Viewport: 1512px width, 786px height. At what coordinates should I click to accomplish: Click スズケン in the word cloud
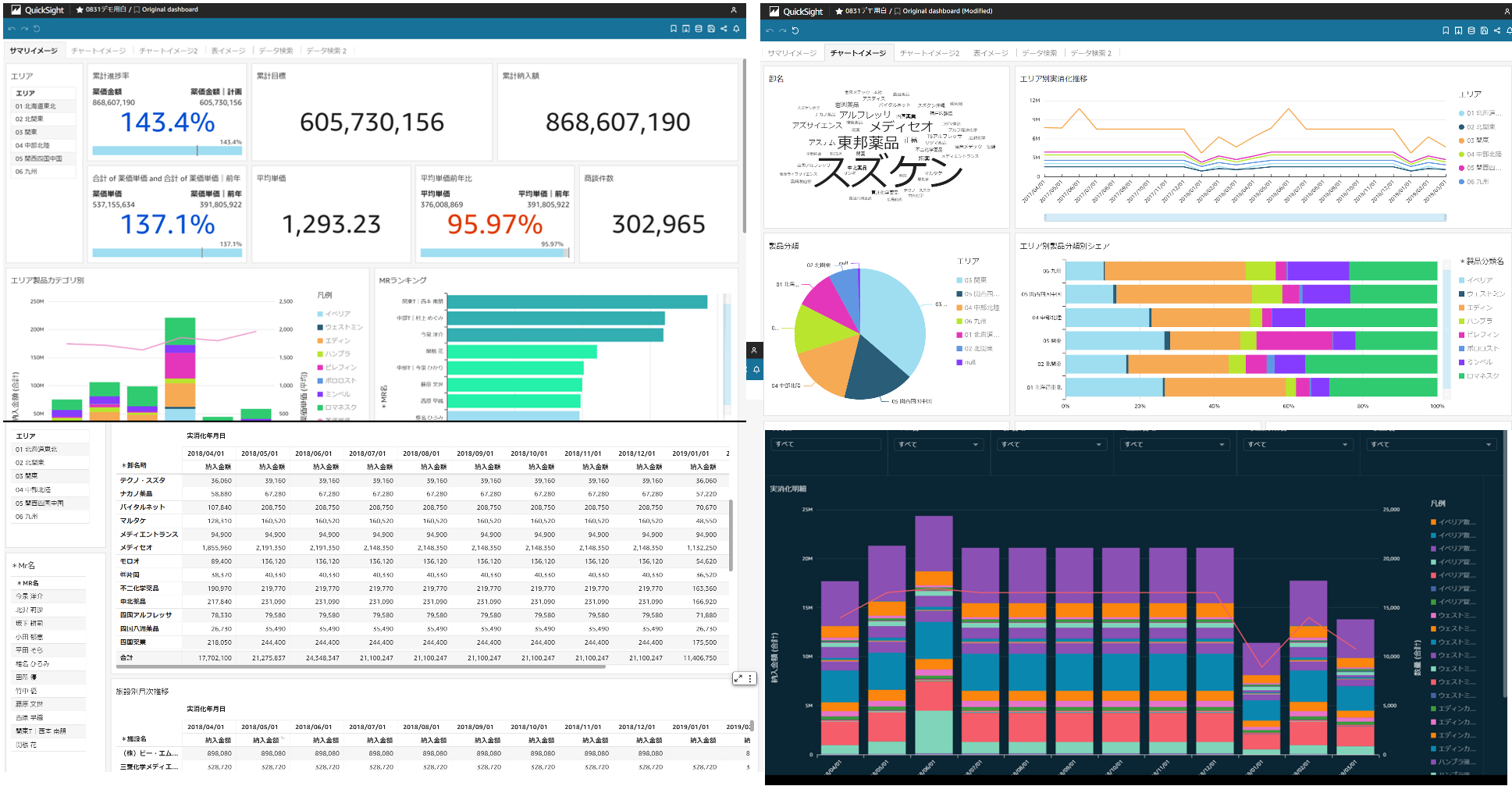[x=888, y=170]
